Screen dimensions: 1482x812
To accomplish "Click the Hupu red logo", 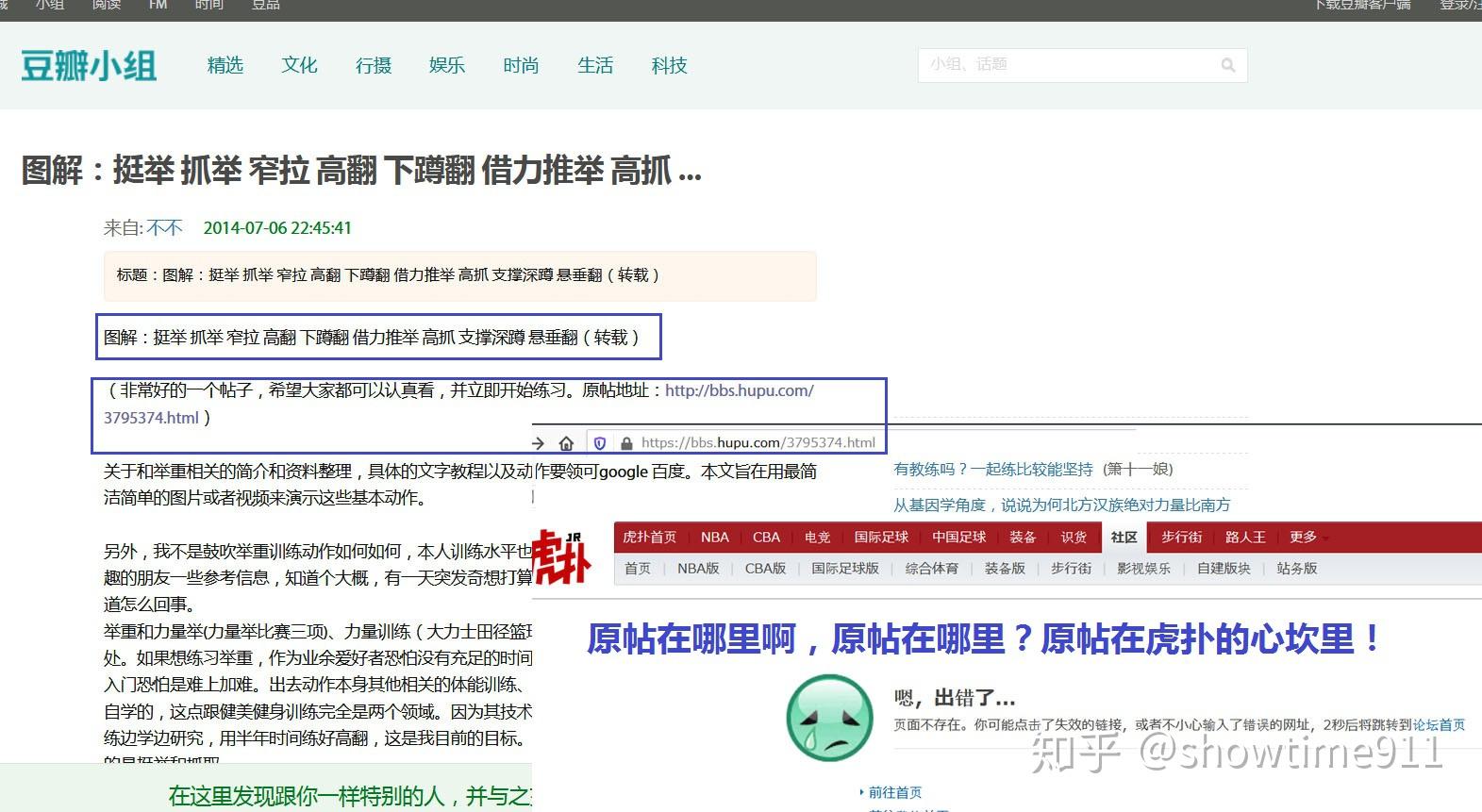I will pyautogui.click(x=562, y=556).
